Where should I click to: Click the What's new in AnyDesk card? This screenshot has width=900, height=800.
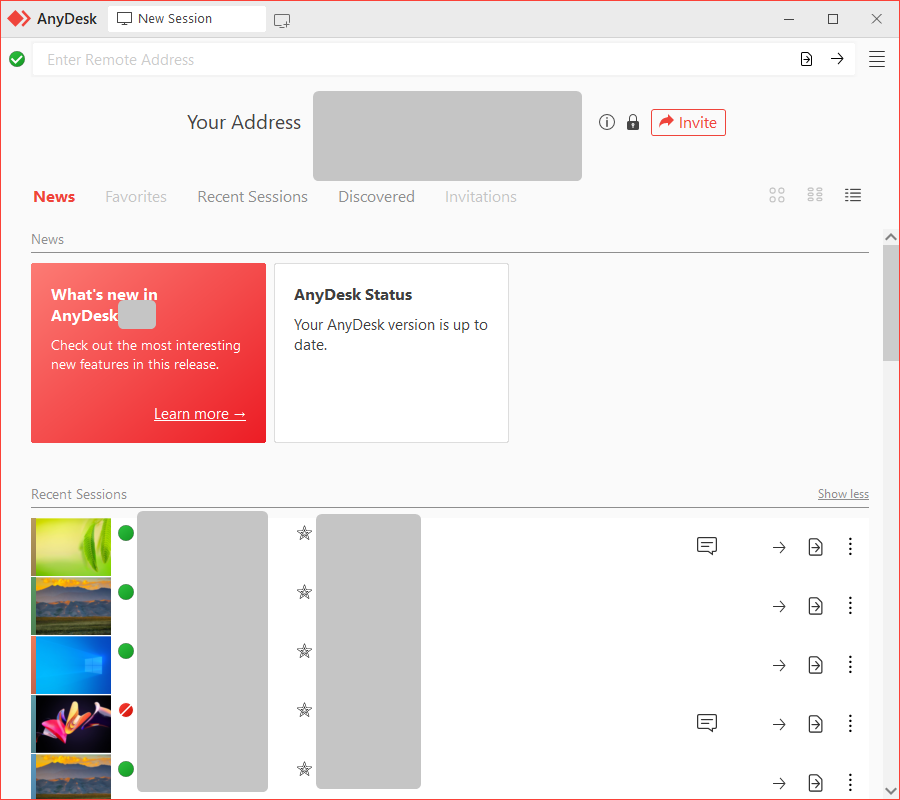pyautogui.click(x=149, y=353)
